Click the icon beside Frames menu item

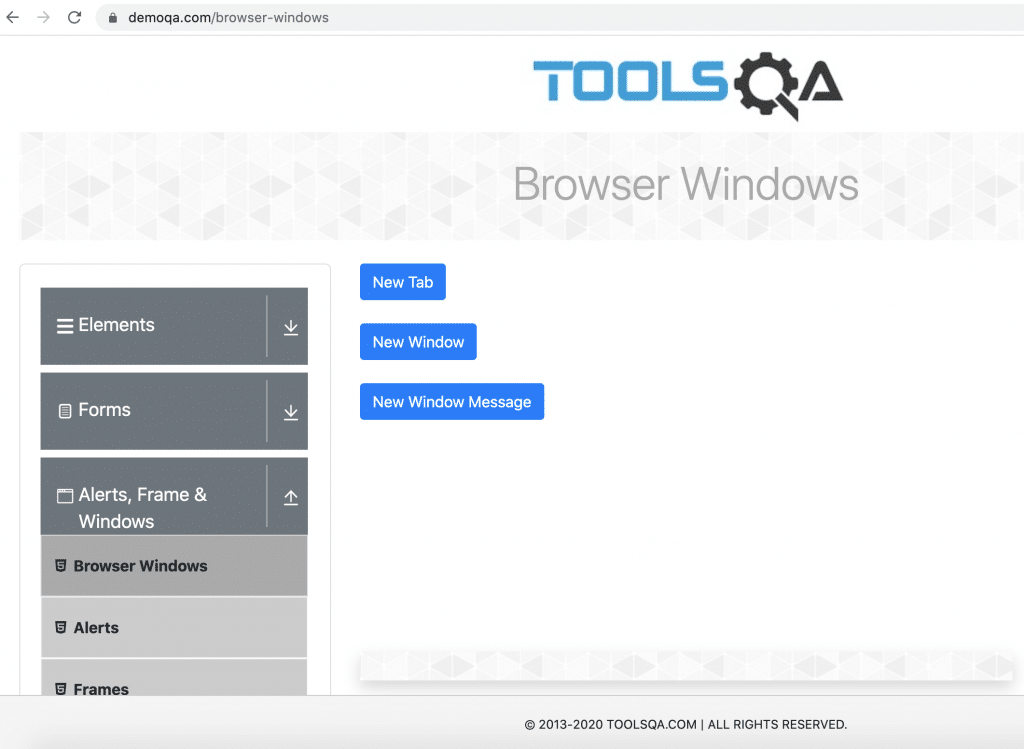click(x=62, y=688)
